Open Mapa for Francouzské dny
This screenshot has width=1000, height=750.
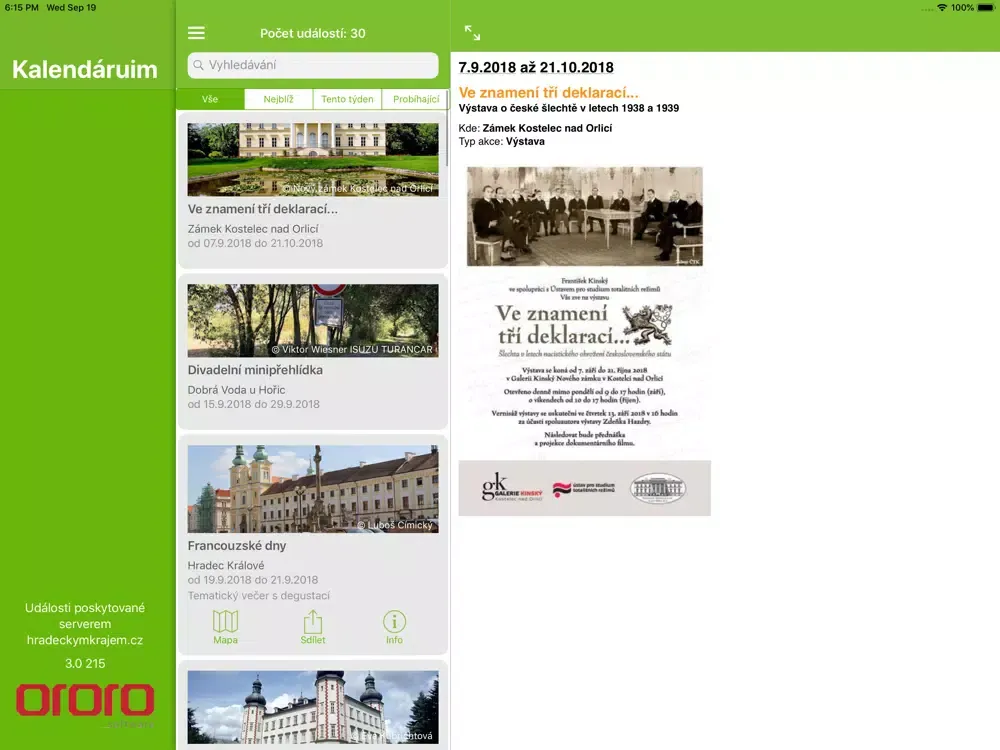pos(225,627)
